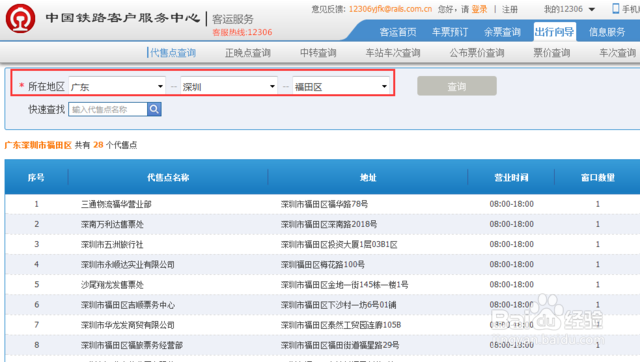Click the mobile phone icon at top right

[616, 9]
